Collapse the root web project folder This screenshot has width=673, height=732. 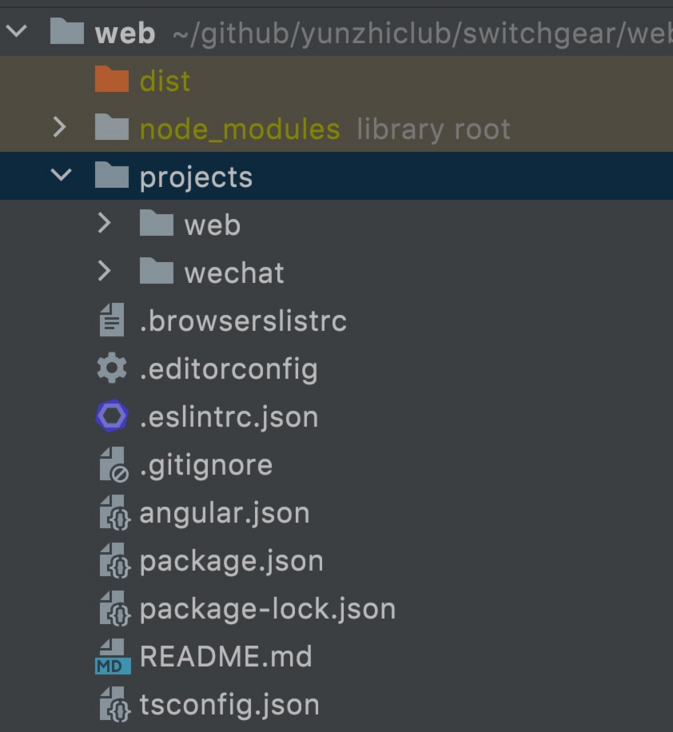[16, 32]
